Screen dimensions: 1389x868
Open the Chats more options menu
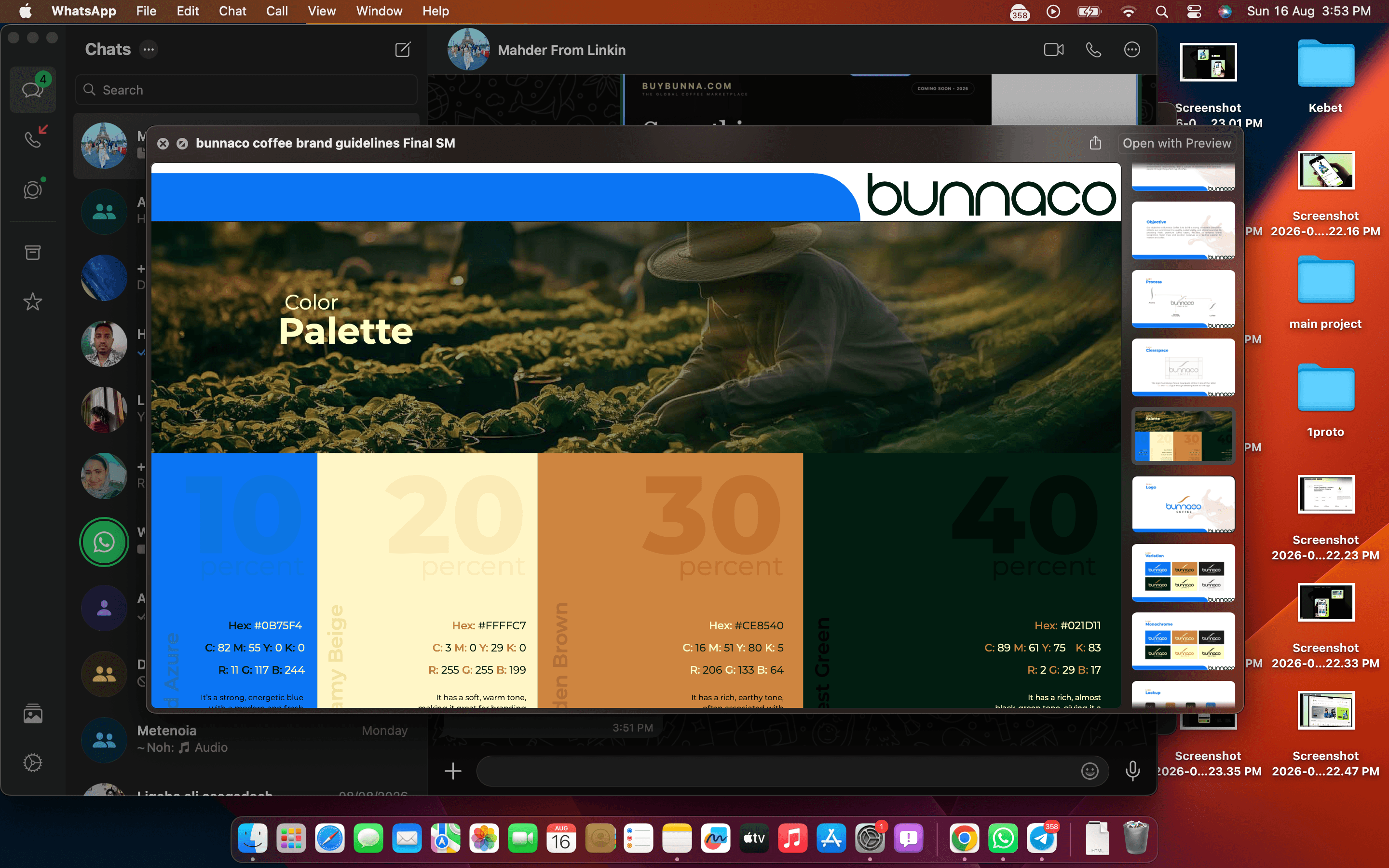coord(149,49)
